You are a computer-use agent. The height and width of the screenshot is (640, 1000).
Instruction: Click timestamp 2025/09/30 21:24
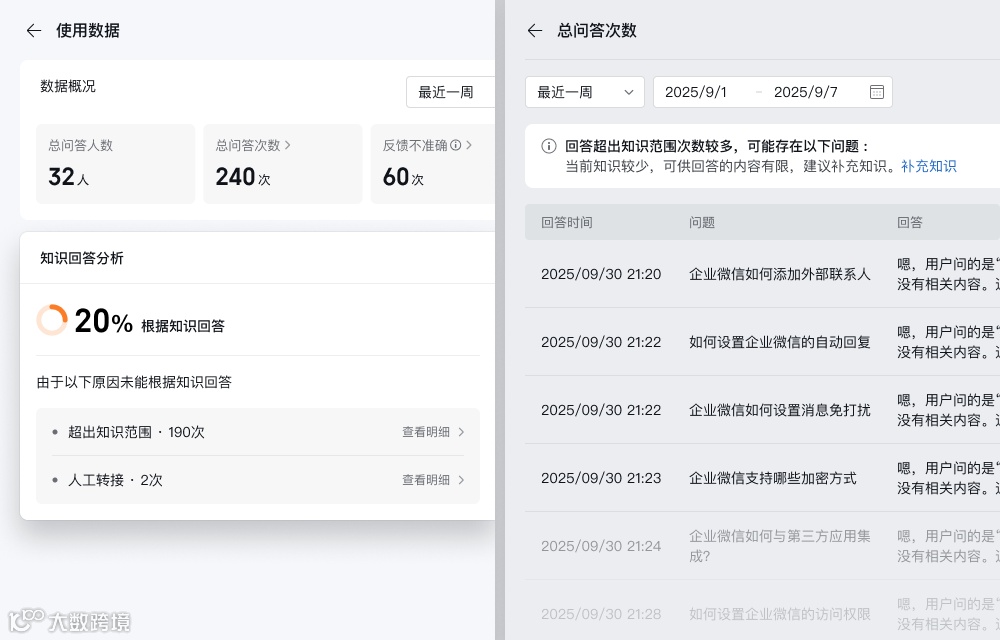click(x=601, y=546)
